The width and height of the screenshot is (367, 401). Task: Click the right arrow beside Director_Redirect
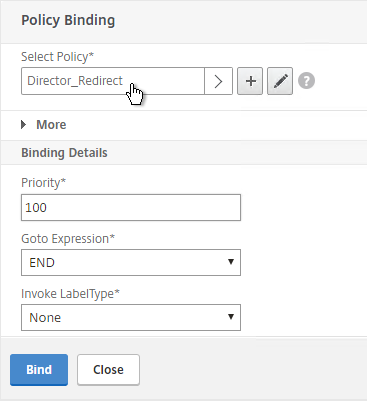tap(218, 81)
